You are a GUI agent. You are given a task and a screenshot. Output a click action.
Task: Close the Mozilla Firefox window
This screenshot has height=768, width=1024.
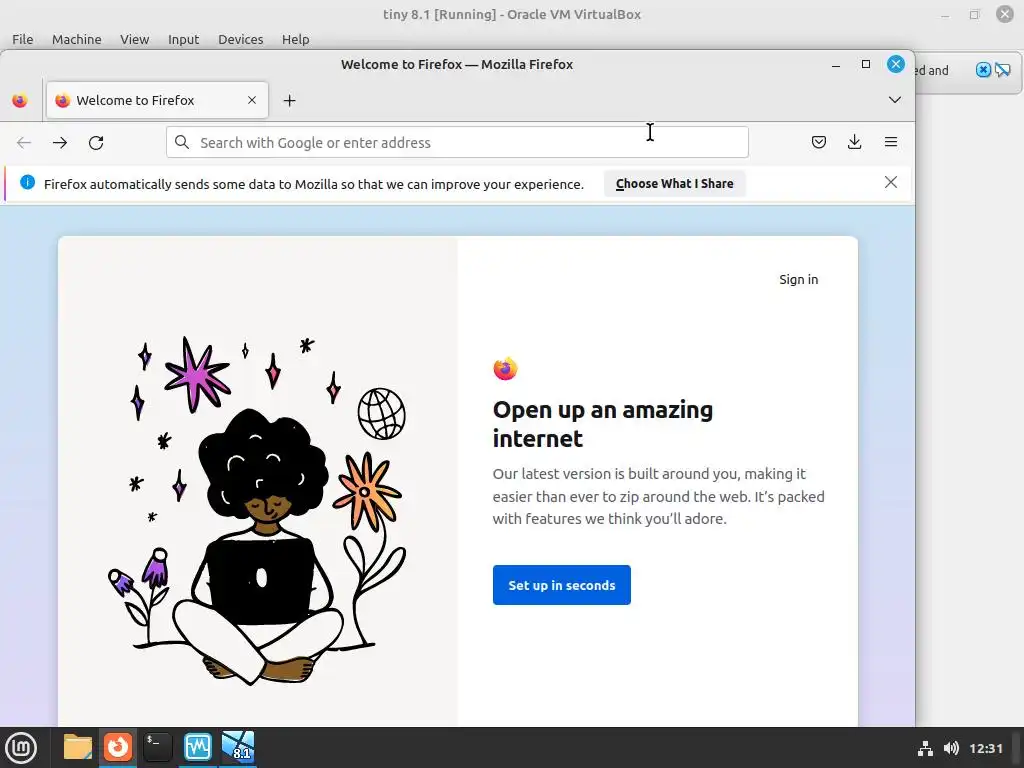click(896, 64)
